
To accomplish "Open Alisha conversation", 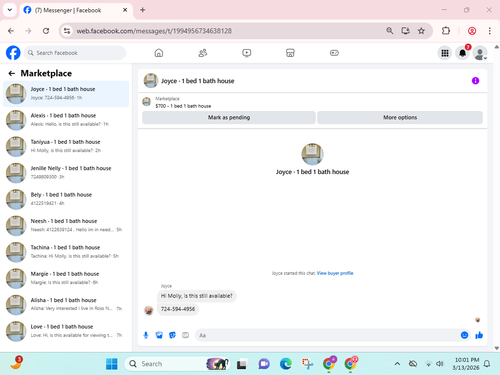I will click(x=66, y=304).
